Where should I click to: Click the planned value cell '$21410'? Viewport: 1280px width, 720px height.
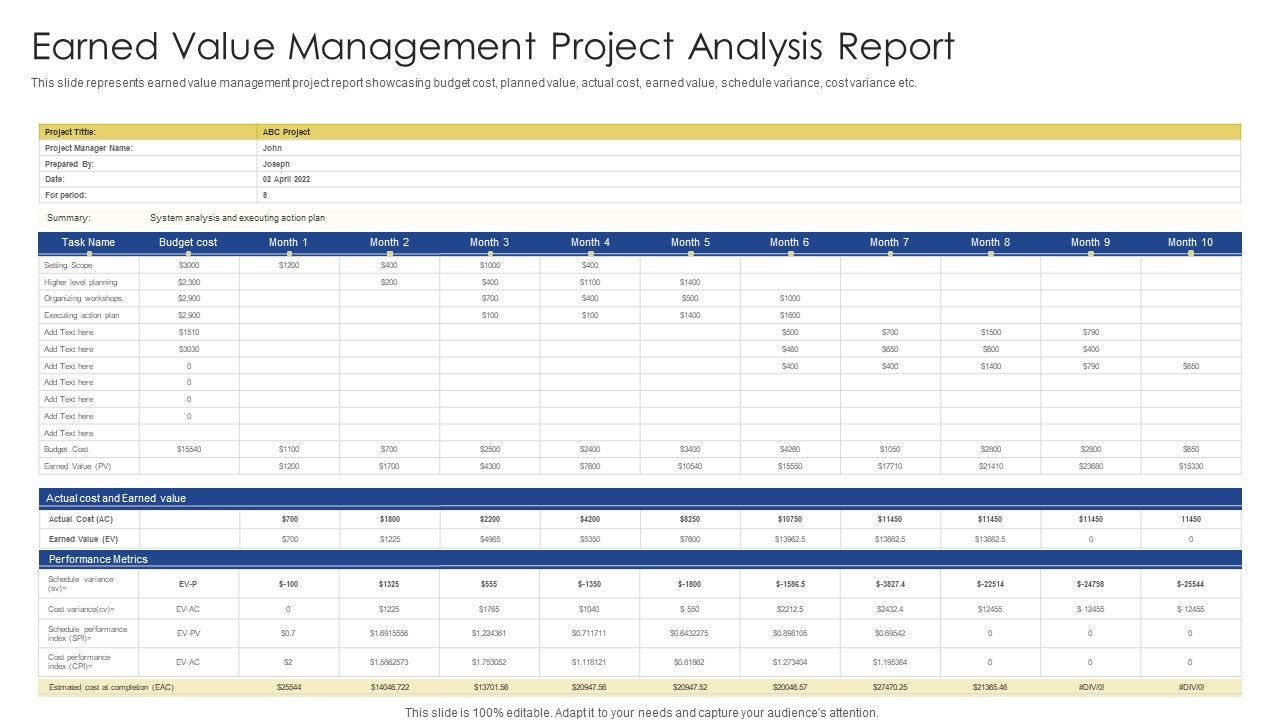990,466
